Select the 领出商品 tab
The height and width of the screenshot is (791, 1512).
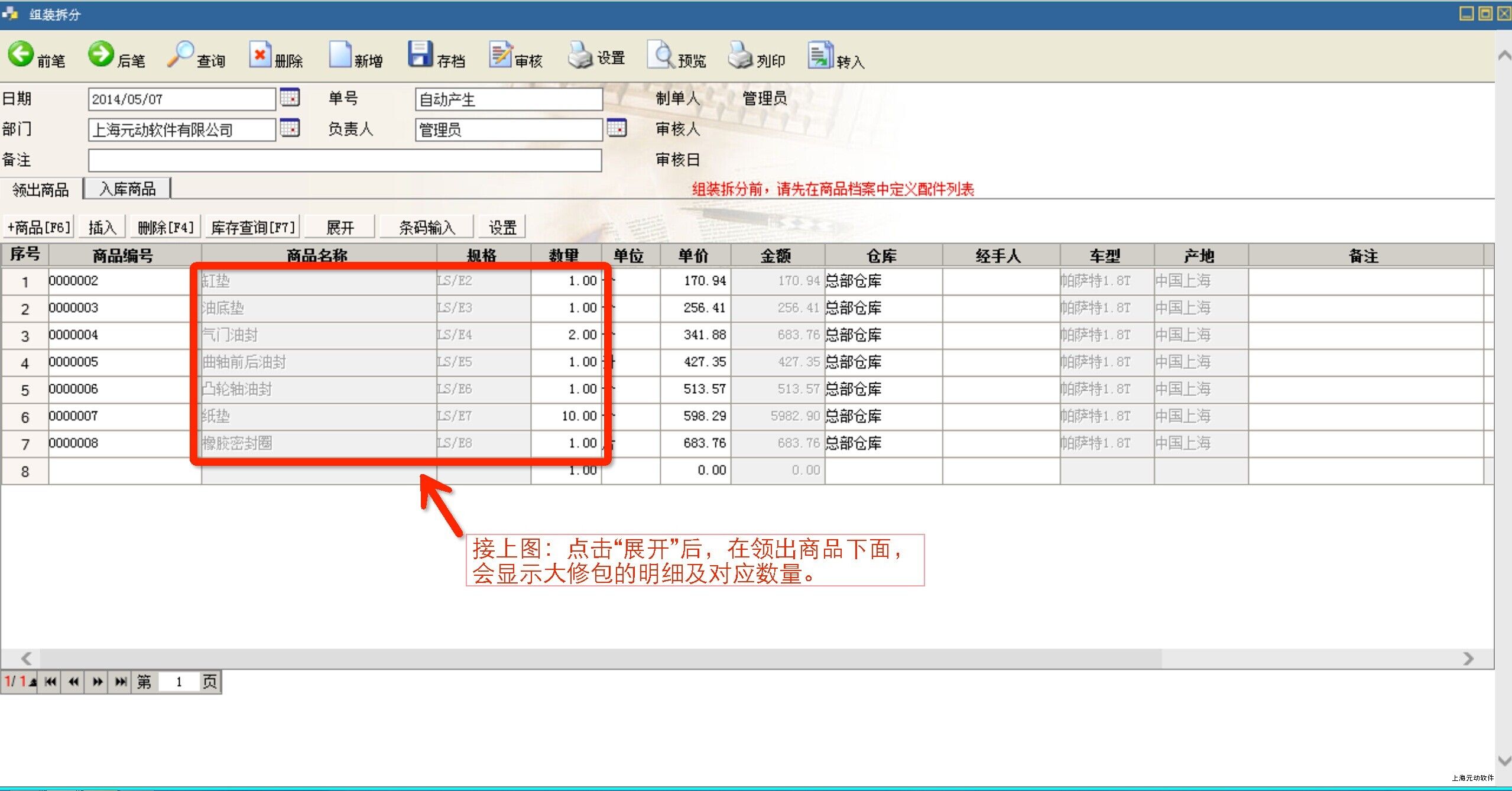(41, 190)
